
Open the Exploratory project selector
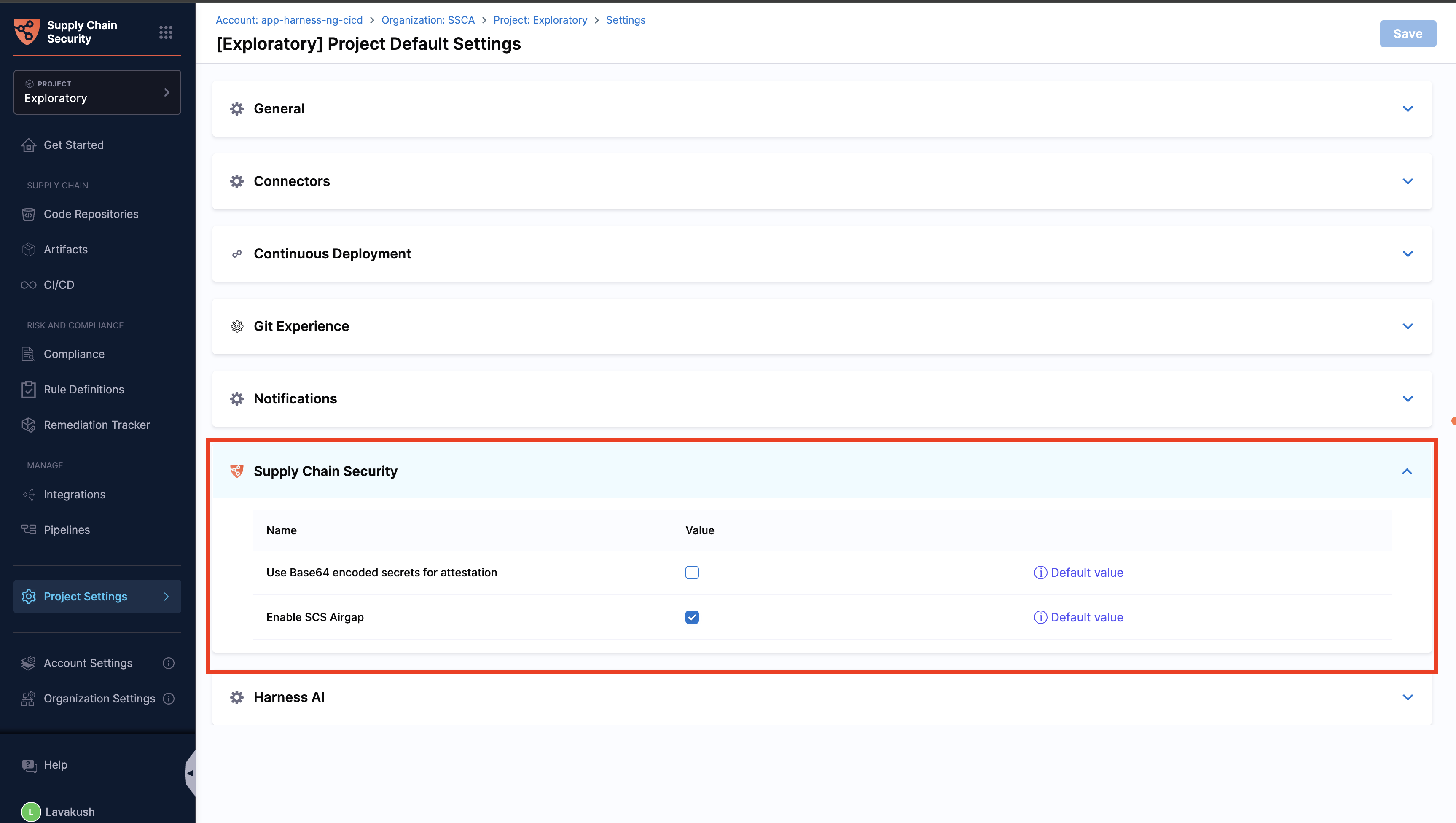97,92
